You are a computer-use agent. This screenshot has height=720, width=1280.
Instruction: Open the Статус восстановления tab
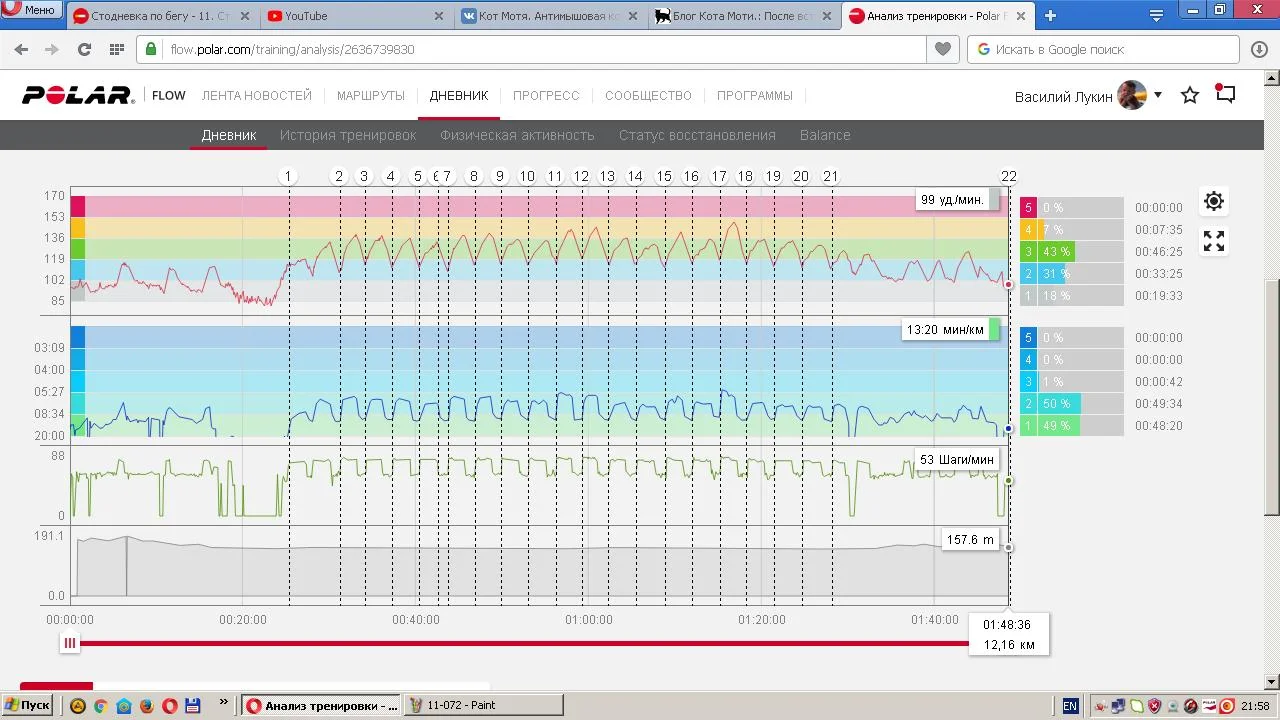[x=697, y=135]
